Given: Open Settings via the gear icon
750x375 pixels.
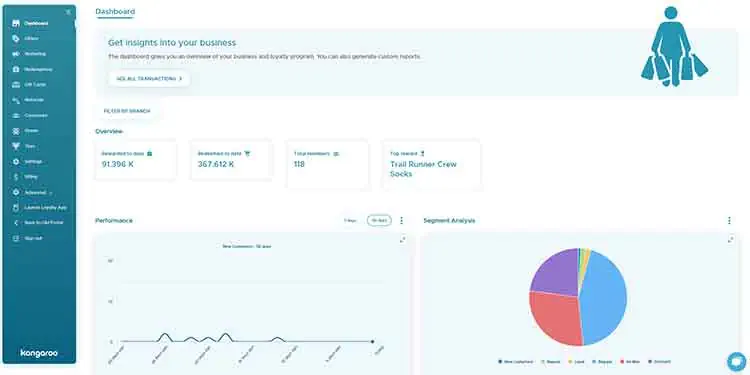Looking at the screenshot, I should [16, 161].
